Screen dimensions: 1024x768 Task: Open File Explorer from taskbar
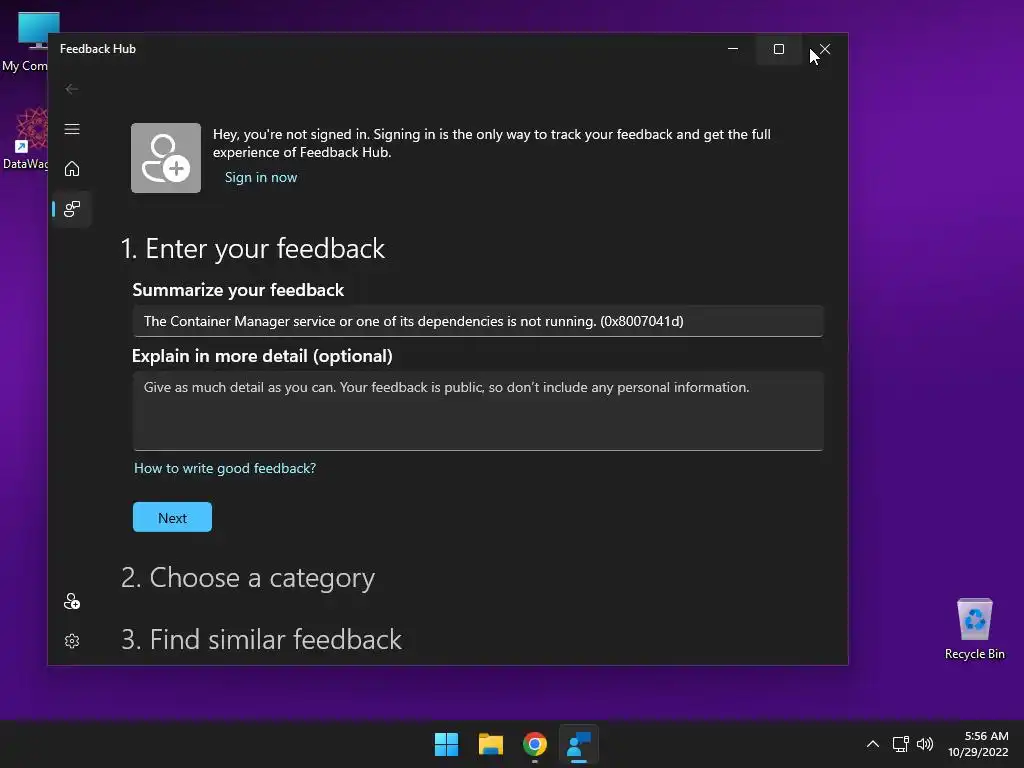(490, 744)
